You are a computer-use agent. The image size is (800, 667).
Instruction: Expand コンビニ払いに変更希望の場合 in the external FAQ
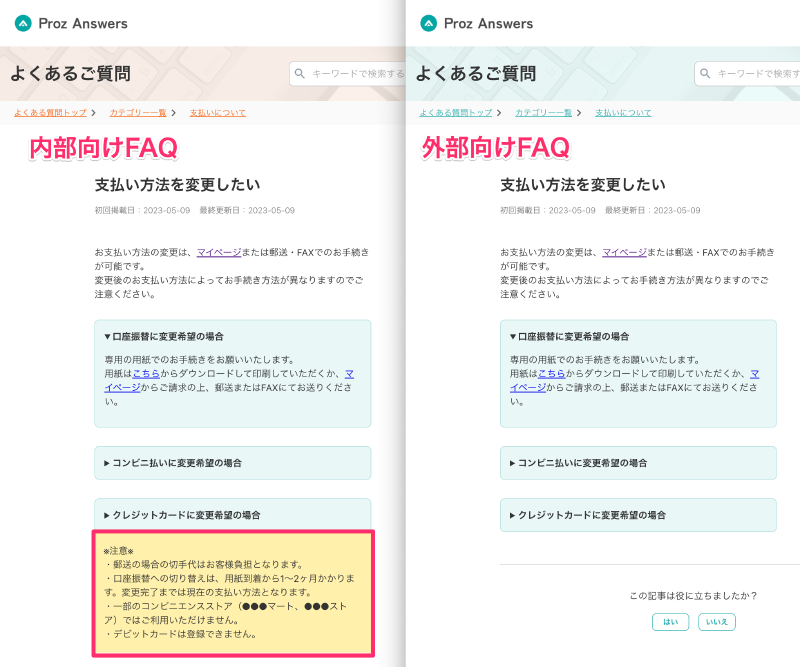[638, 463]
